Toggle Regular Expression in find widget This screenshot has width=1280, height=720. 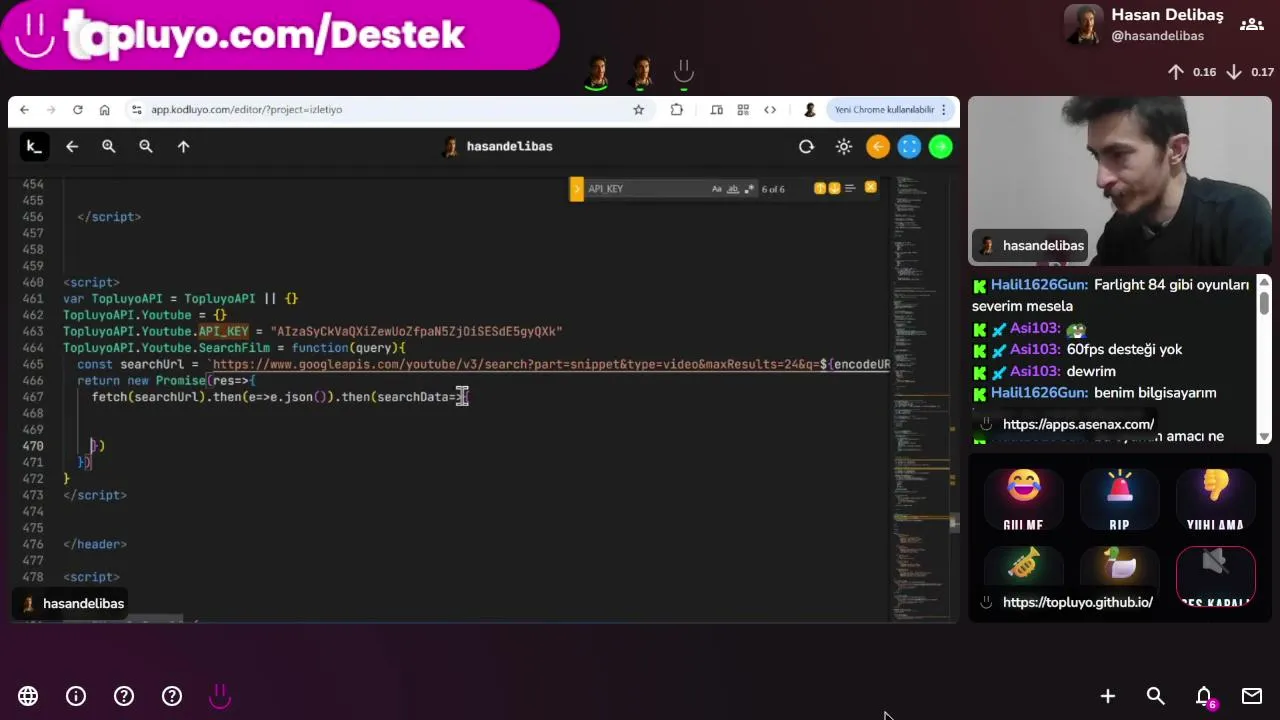[748, 189]
